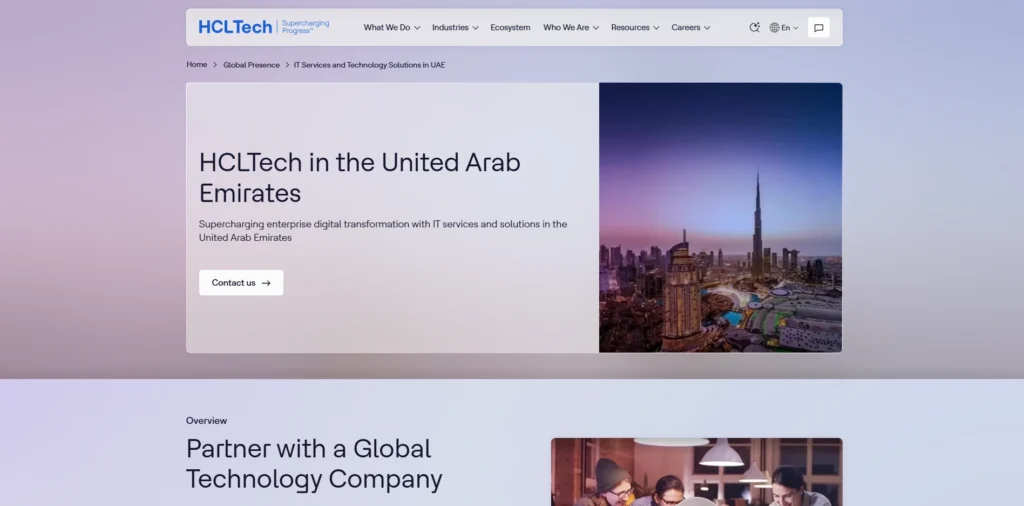
Task: Expand the Who We Are chevron
Action: click(596, 28)
